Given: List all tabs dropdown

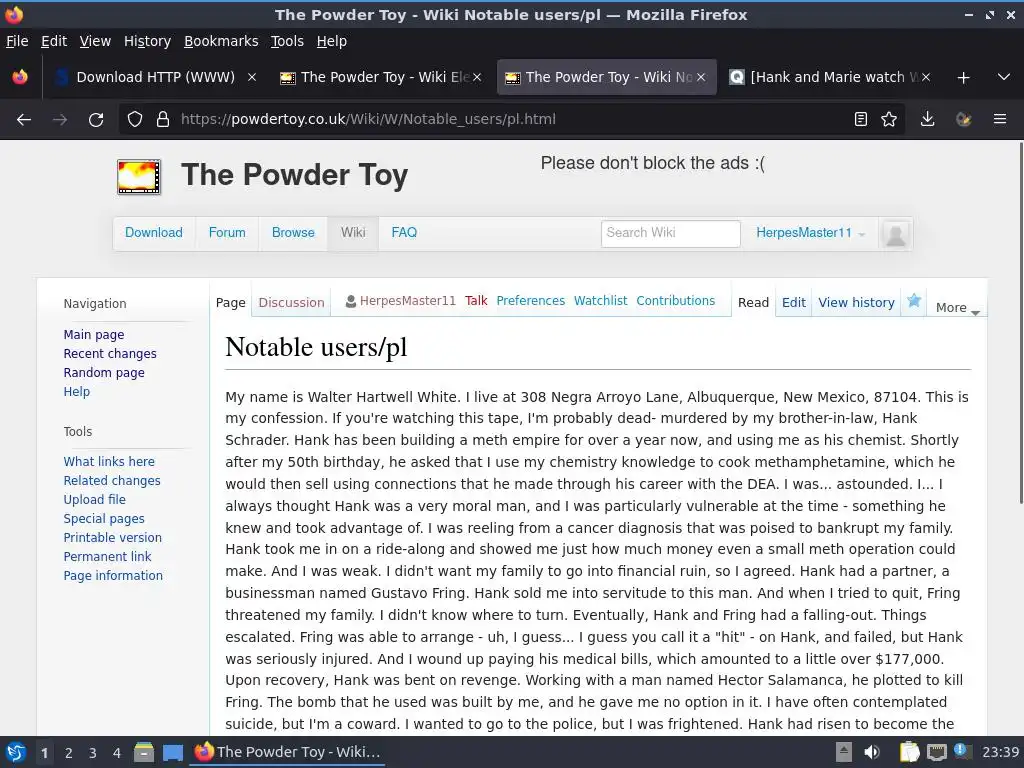Looking at the screenshot, I should [1004, 77].
